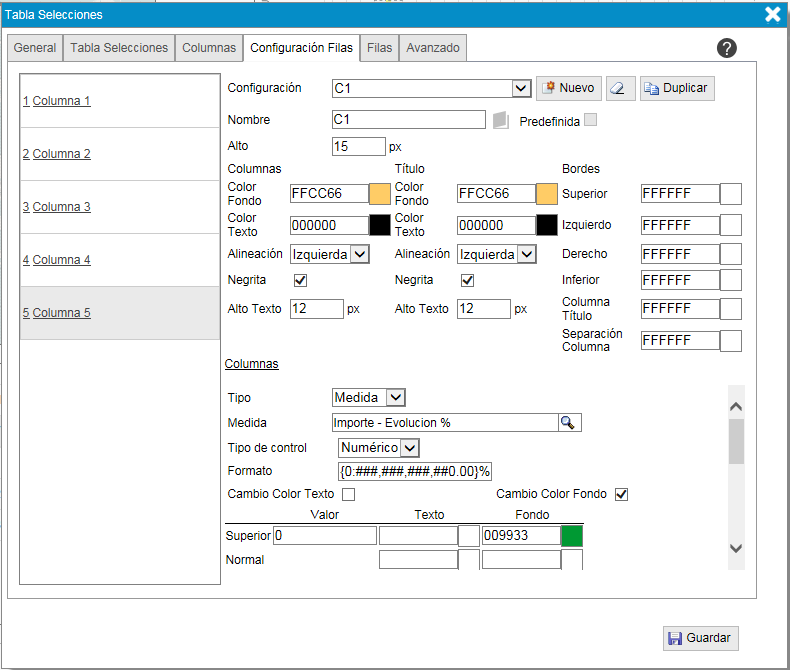Open the Tabla Selecciones tab
This screenshot has width=790, height=670.
119,48
